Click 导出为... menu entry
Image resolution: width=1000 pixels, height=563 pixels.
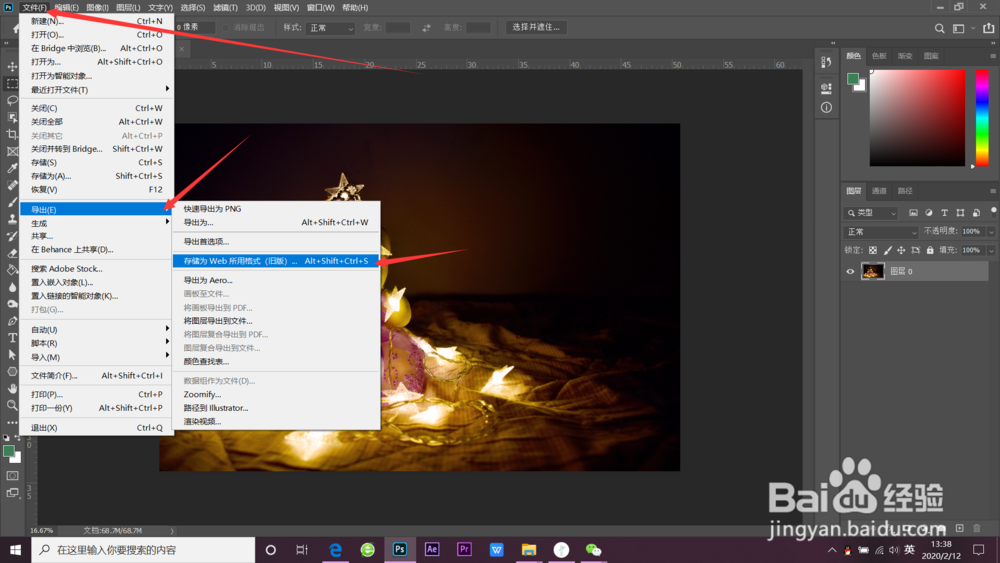[276, 223]
